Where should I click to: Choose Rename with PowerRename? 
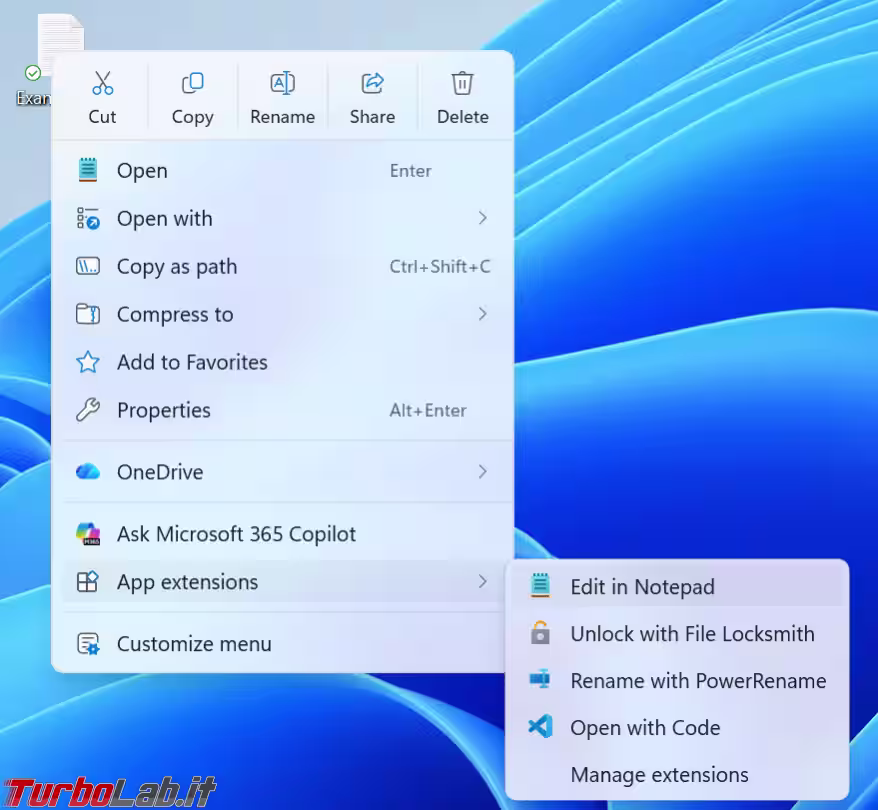(x=677, y=680)
